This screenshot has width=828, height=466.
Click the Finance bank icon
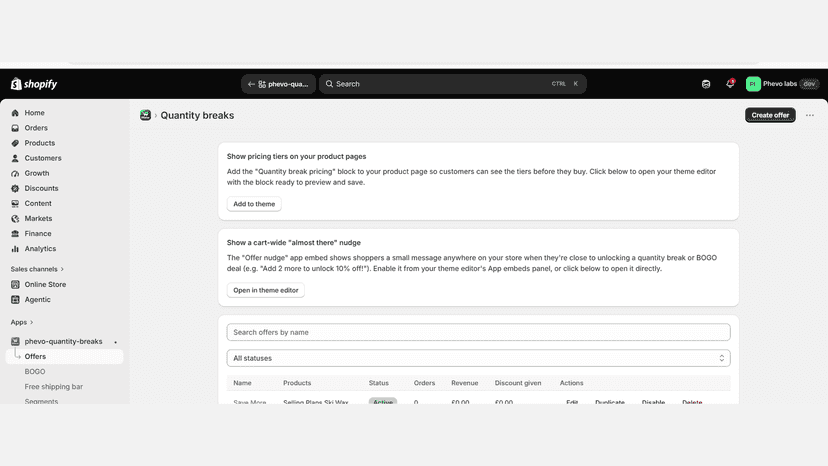pos(15,234)
